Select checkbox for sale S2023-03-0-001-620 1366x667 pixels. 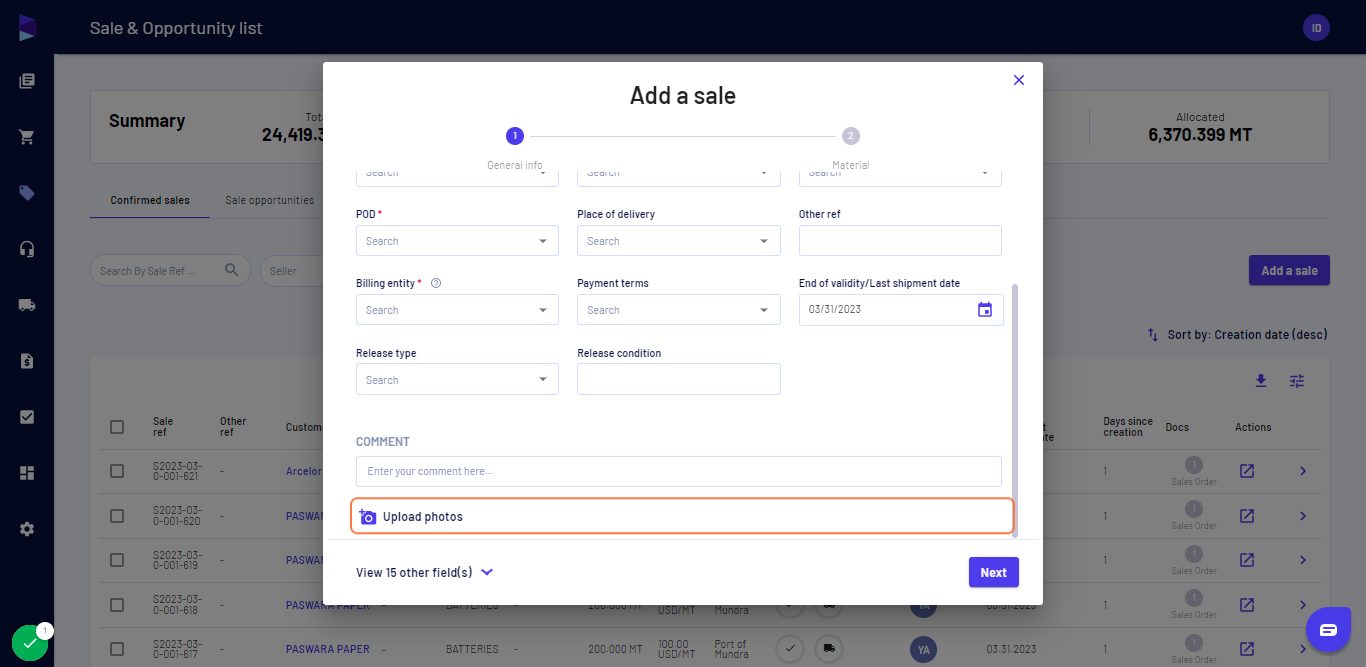117,516
